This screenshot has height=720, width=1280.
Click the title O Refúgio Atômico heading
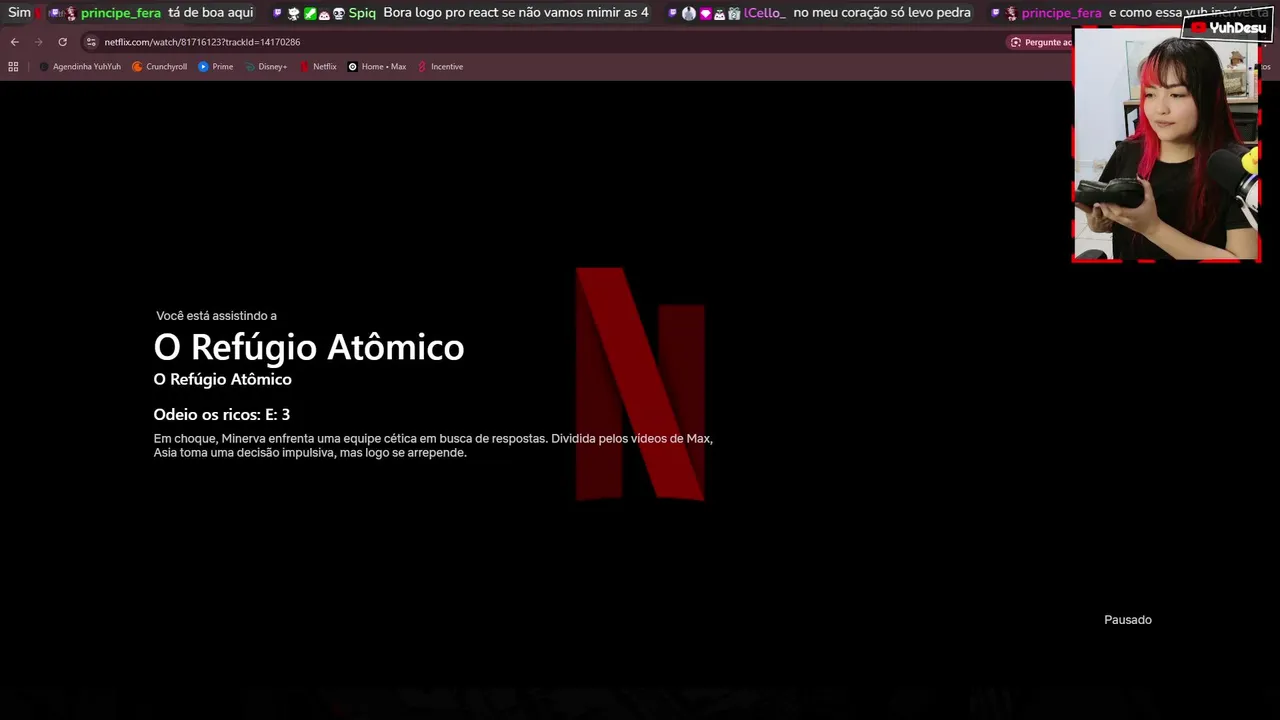(x=309, y=347)
